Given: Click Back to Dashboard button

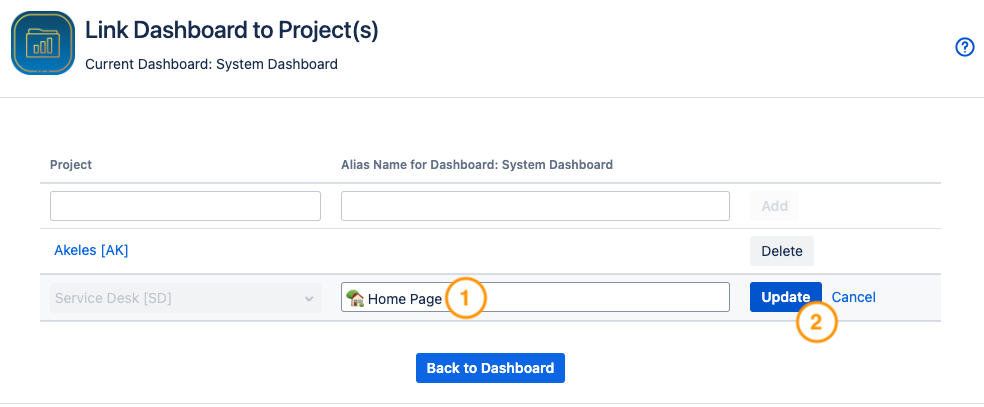Looking at the screenshot, I should click(490, 368).
